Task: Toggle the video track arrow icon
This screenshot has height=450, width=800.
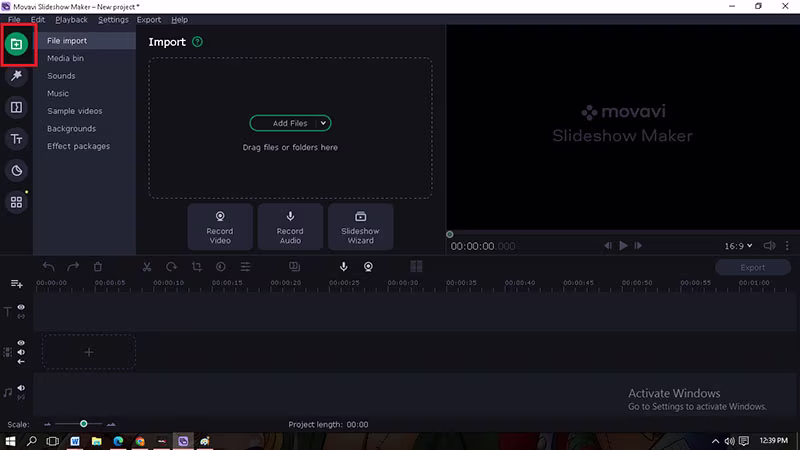Action: point(21,362)
